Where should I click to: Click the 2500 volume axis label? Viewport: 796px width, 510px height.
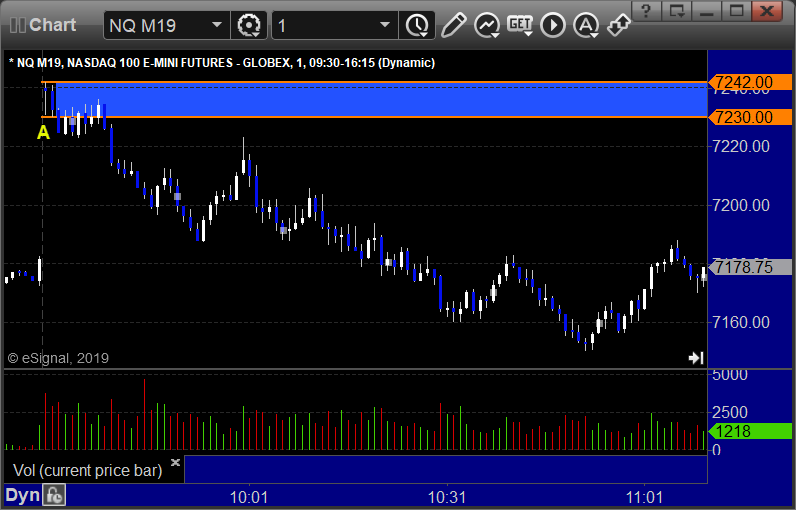point(729,412)
